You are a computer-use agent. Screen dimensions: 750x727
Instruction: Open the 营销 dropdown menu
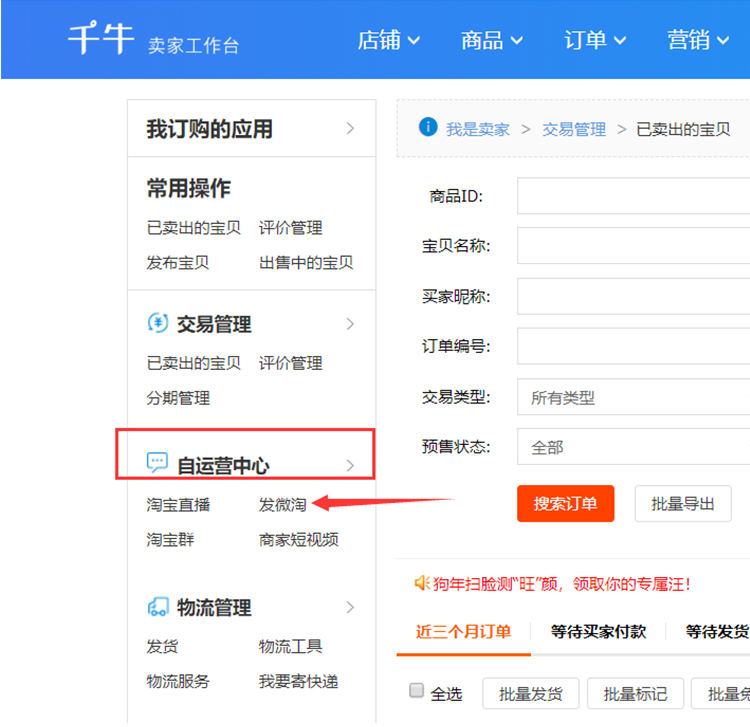click(698, 40)
